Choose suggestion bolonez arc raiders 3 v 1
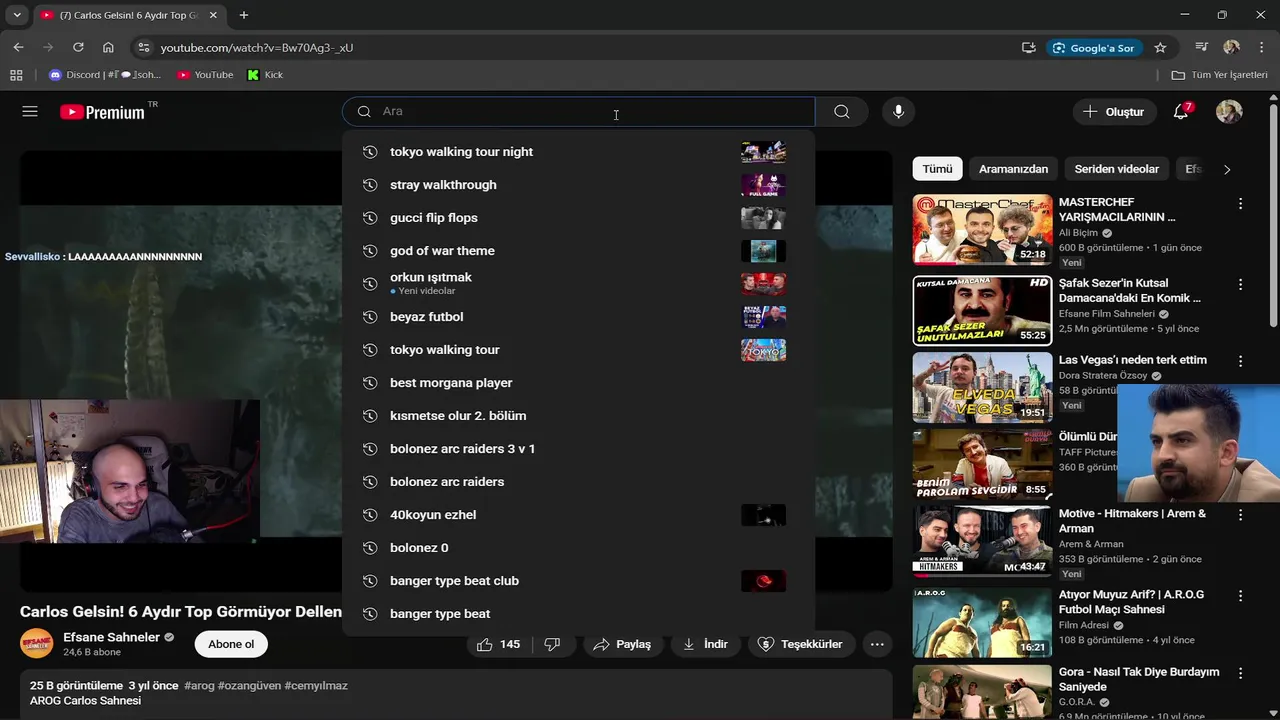Screen dimensions: 1280x720 578,449
